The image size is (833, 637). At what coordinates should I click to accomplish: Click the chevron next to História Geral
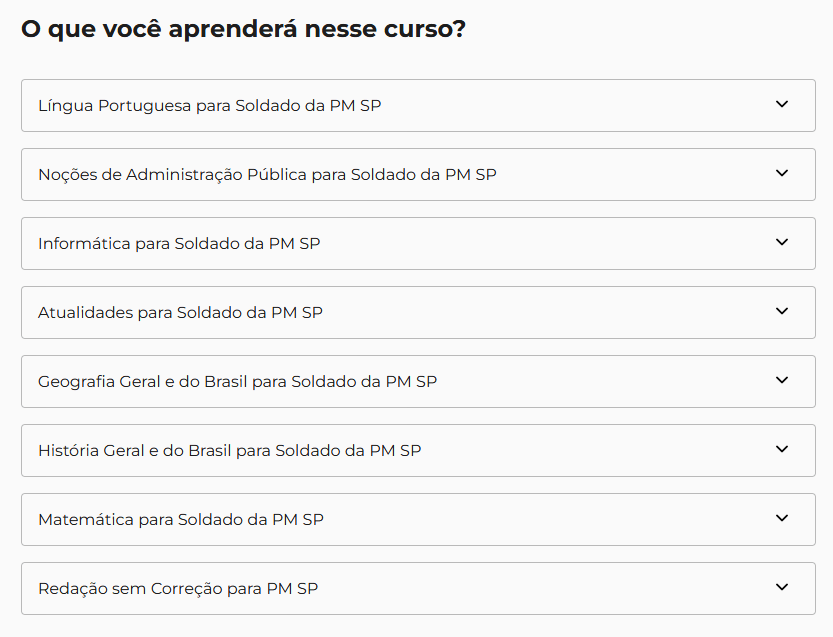pos(782,449)
